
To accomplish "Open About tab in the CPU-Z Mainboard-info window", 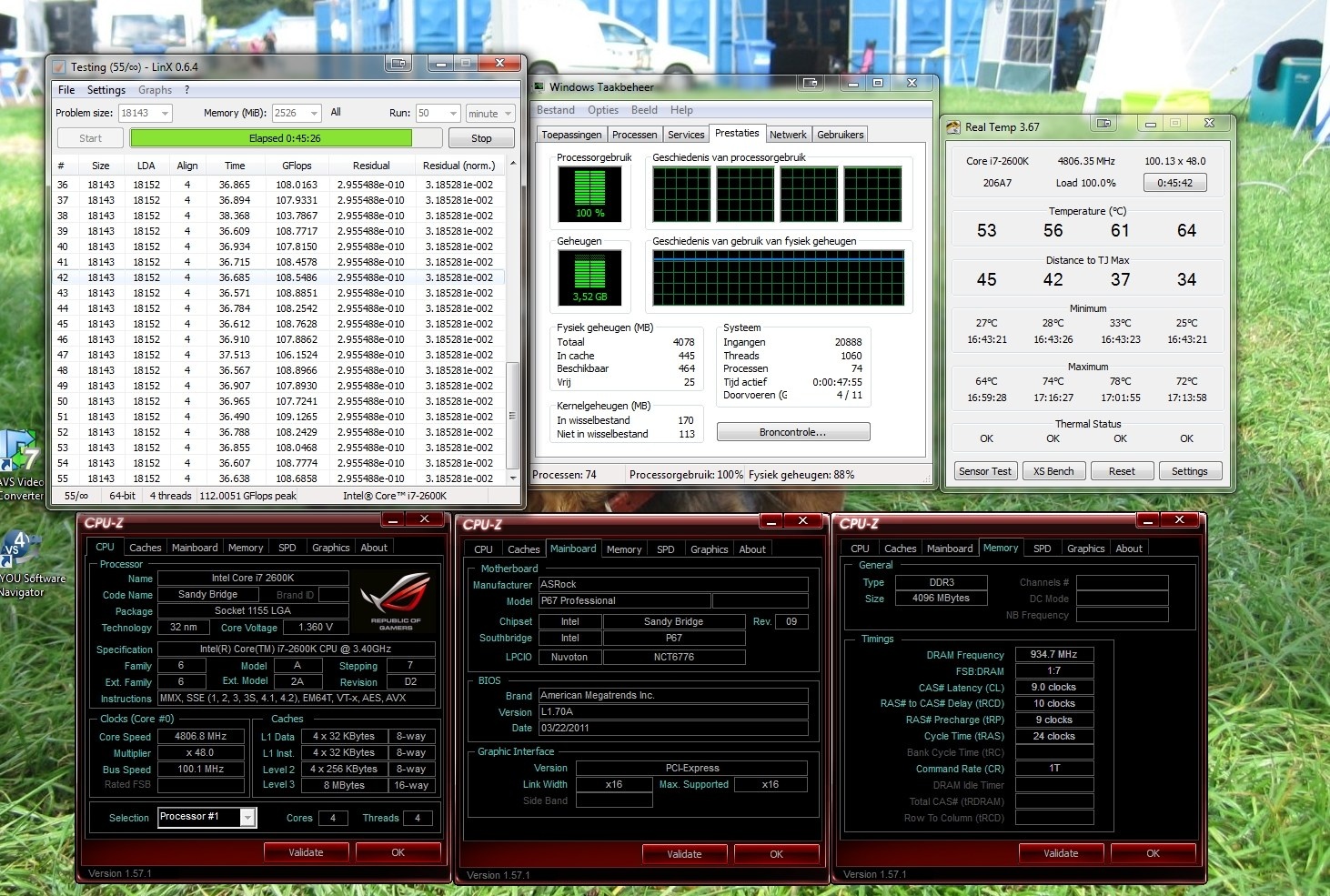I will pos(752,549).
